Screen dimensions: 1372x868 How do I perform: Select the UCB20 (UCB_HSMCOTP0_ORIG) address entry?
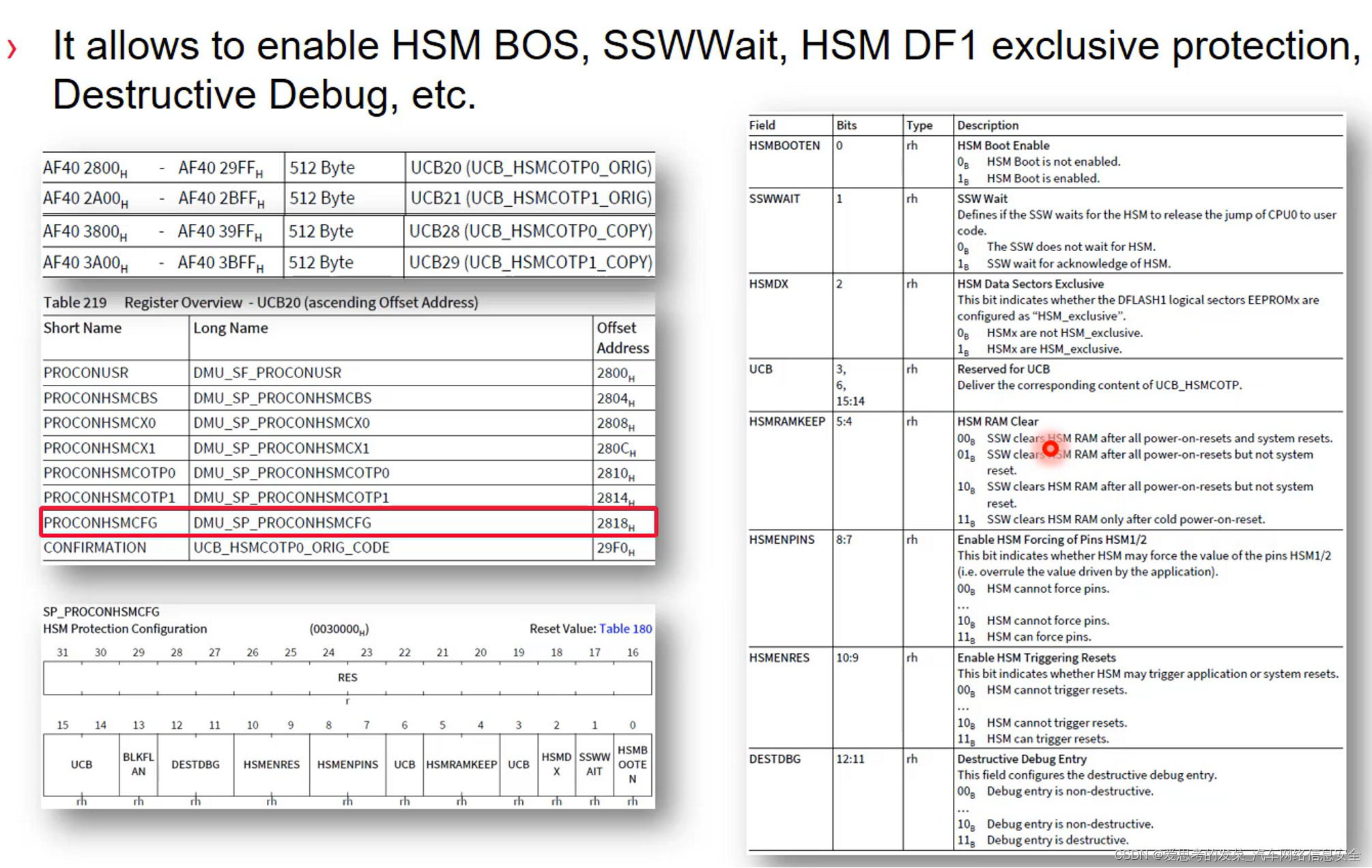[x=530, y=168]
